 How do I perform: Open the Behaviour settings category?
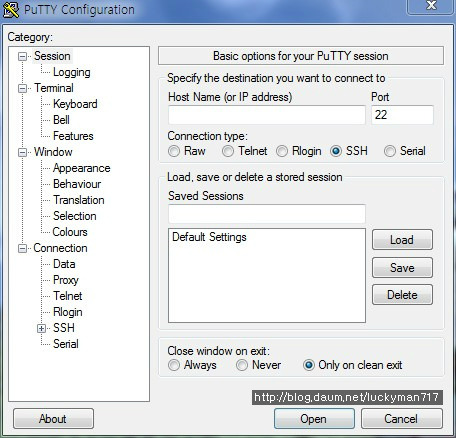(77, 184)
